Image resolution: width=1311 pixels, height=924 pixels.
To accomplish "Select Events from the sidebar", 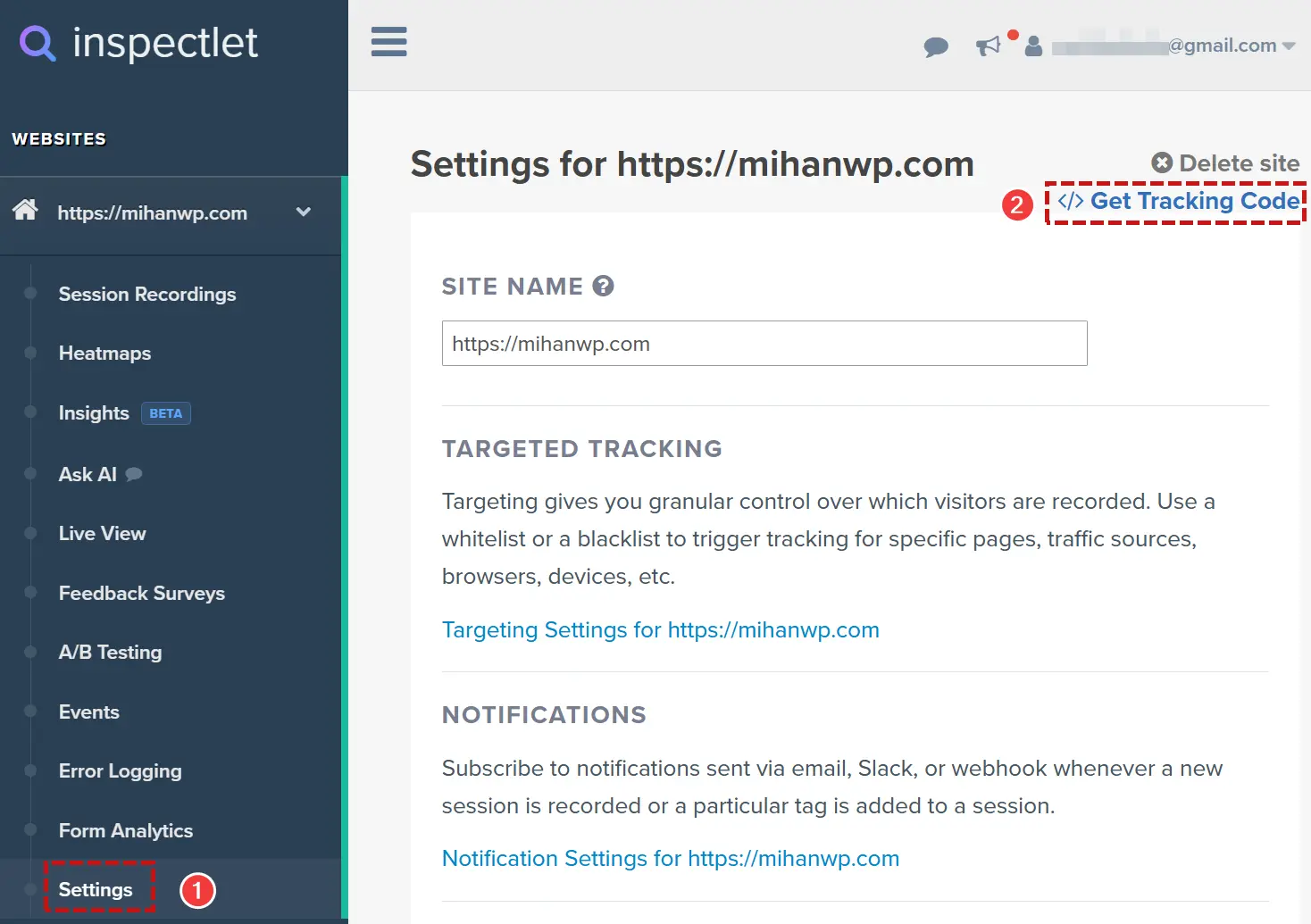I will (89, 712).
